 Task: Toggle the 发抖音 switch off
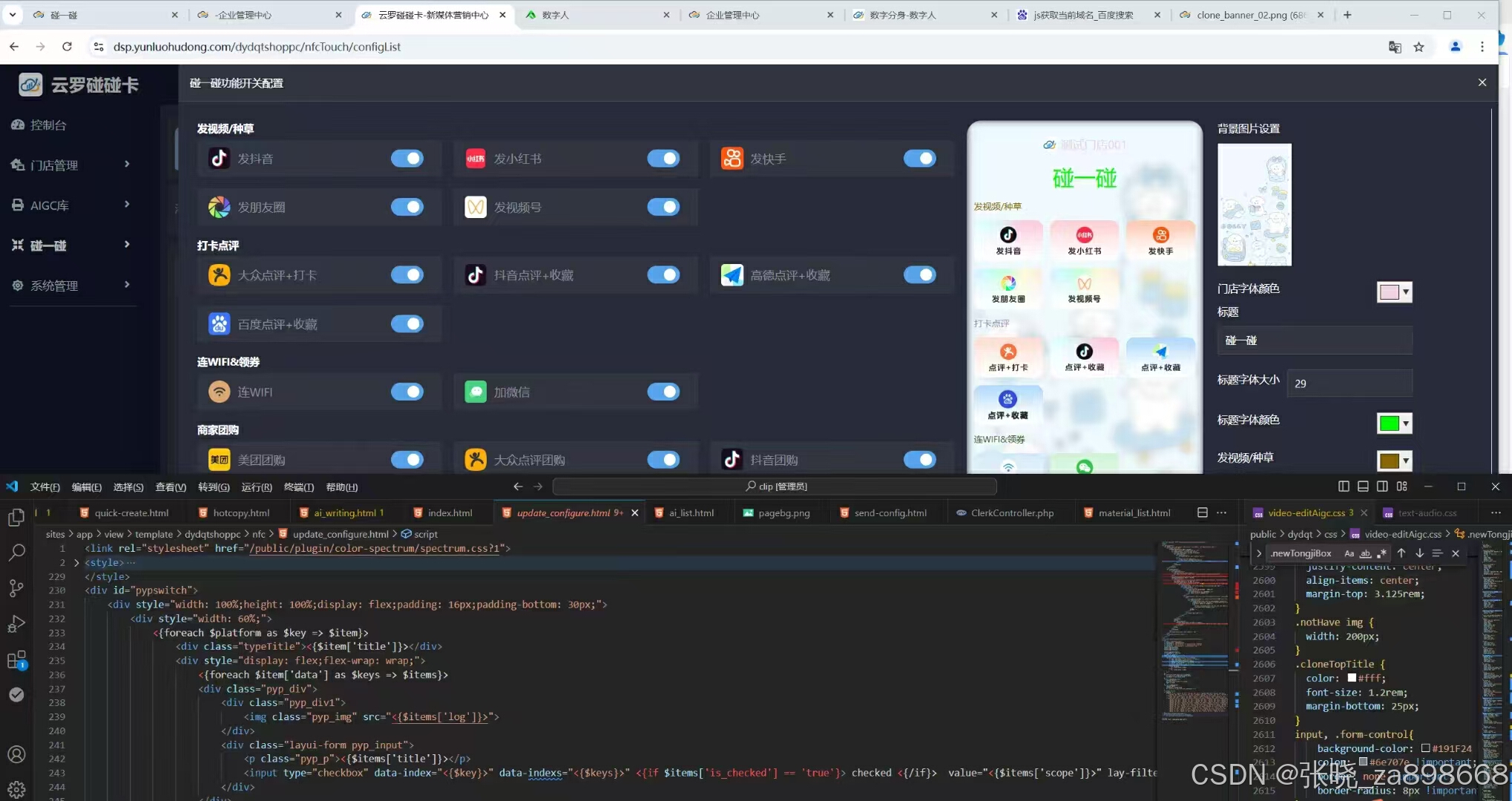tap(407, 159)
